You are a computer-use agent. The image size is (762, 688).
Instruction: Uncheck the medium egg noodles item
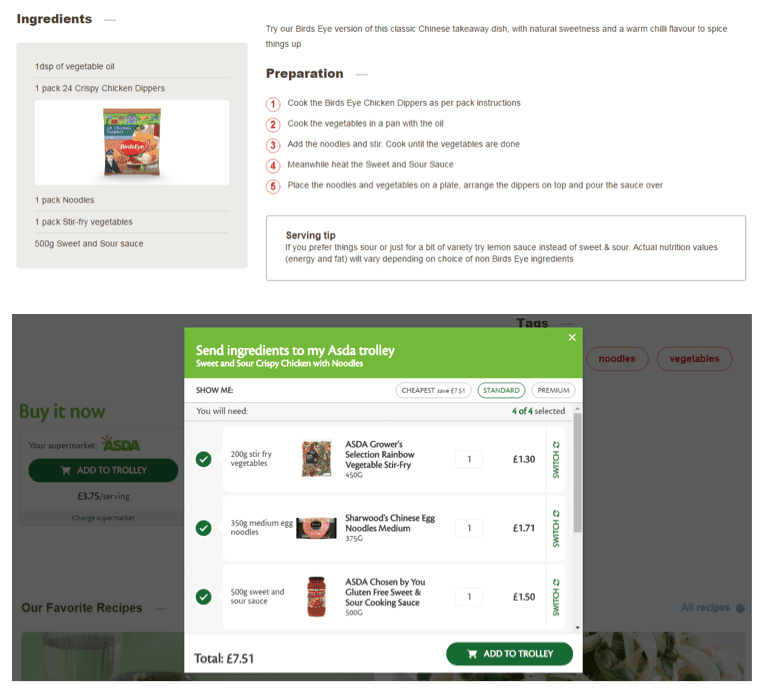click(x=204, y=528)
